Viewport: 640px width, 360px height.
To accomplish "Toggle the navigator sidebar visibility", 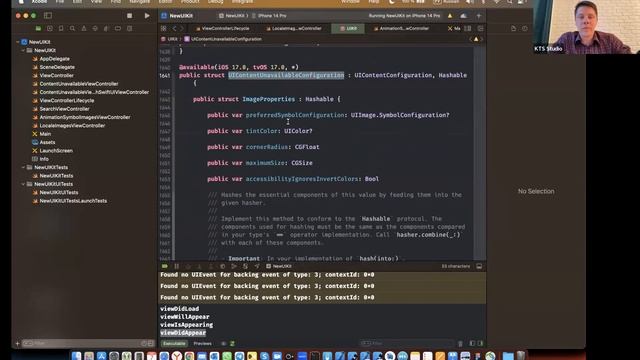I will pos(48,16).
